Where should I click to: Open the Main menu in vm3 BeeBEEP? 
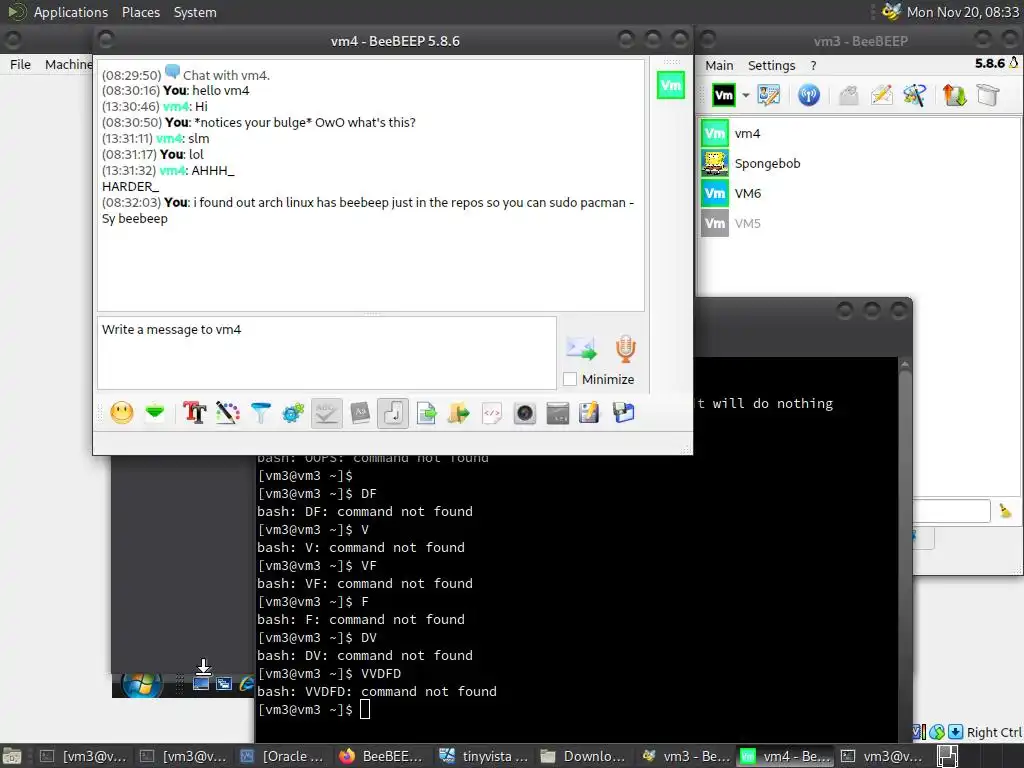[x=719, y=65]
